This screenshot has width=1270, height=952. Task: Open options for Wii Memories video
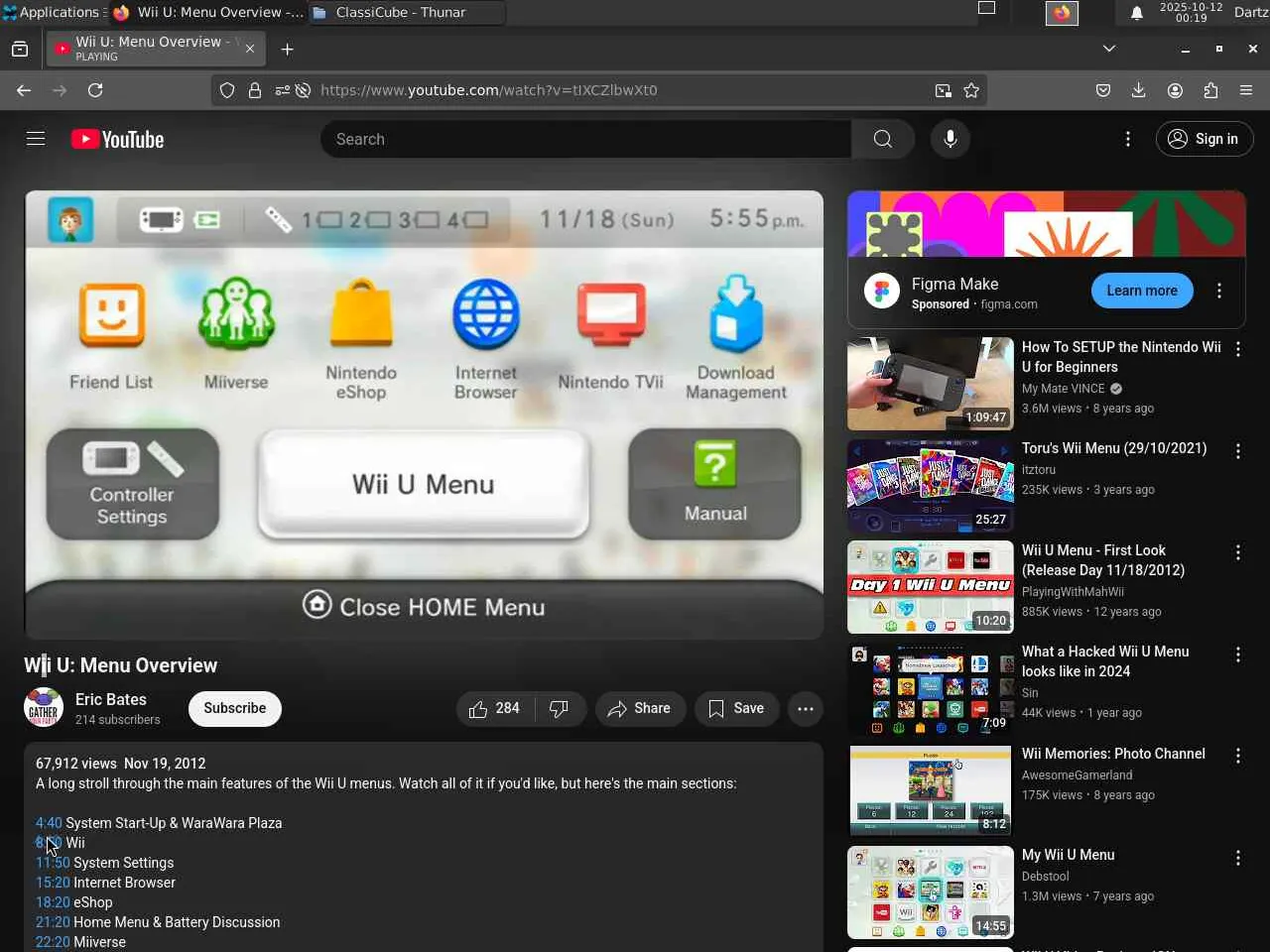click(x=1237, y=756)
